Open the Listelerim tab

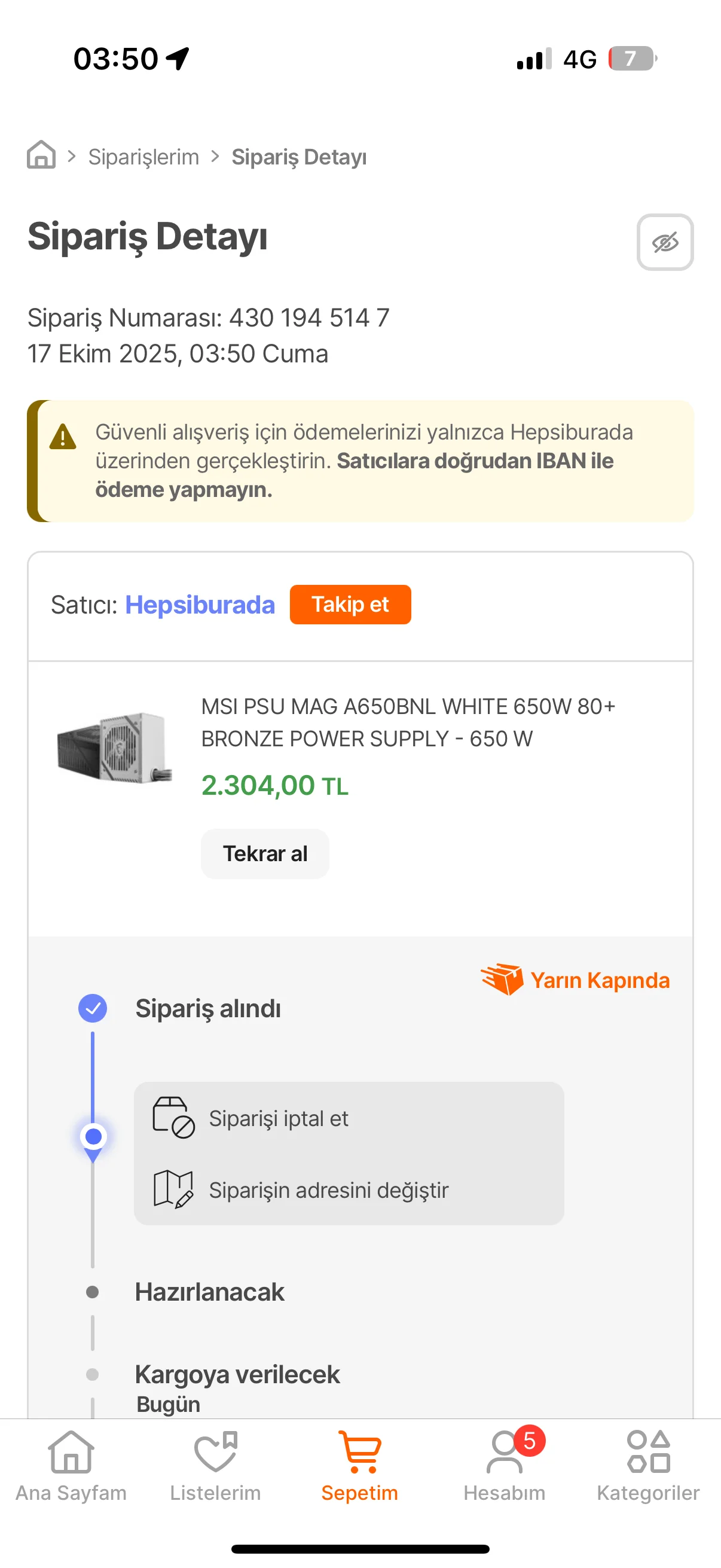point(215,1466)
